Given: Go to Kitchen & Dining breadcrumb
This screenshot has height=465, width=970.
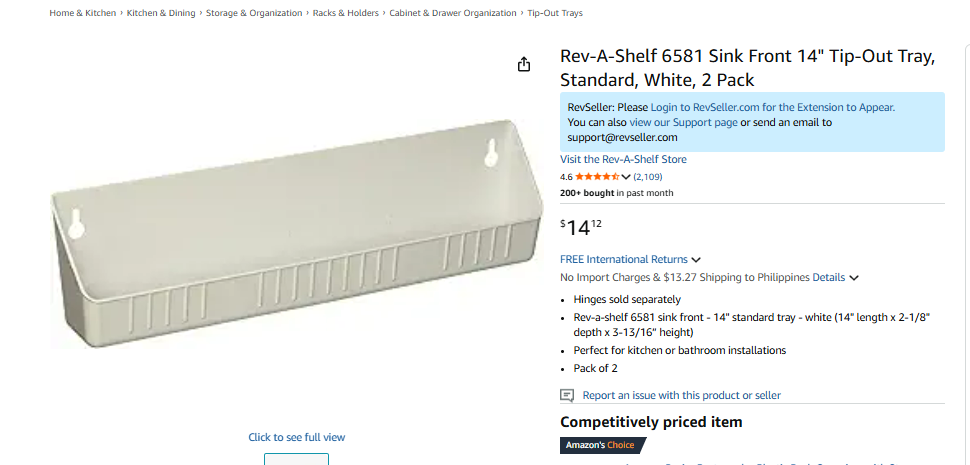Looking at the screenshot, I should pos(162,13).
